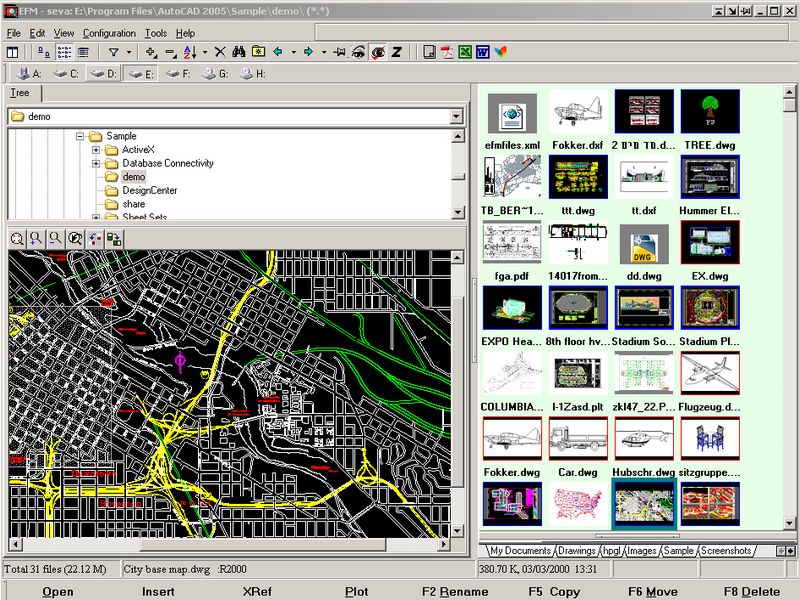Click the F2 Rename button
This screenshot has width=800, height=600.
[x=455, y=591]
